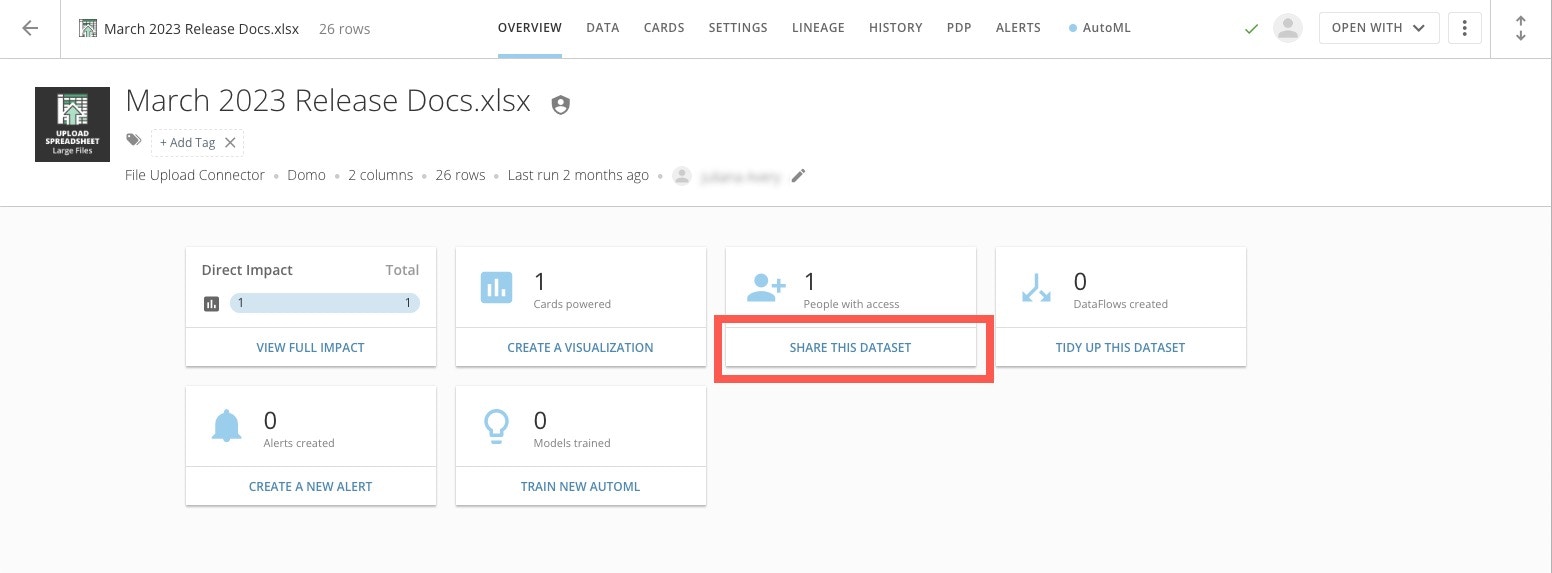Click TIDY UP THIS DATASET

(x=1121, y=347)
